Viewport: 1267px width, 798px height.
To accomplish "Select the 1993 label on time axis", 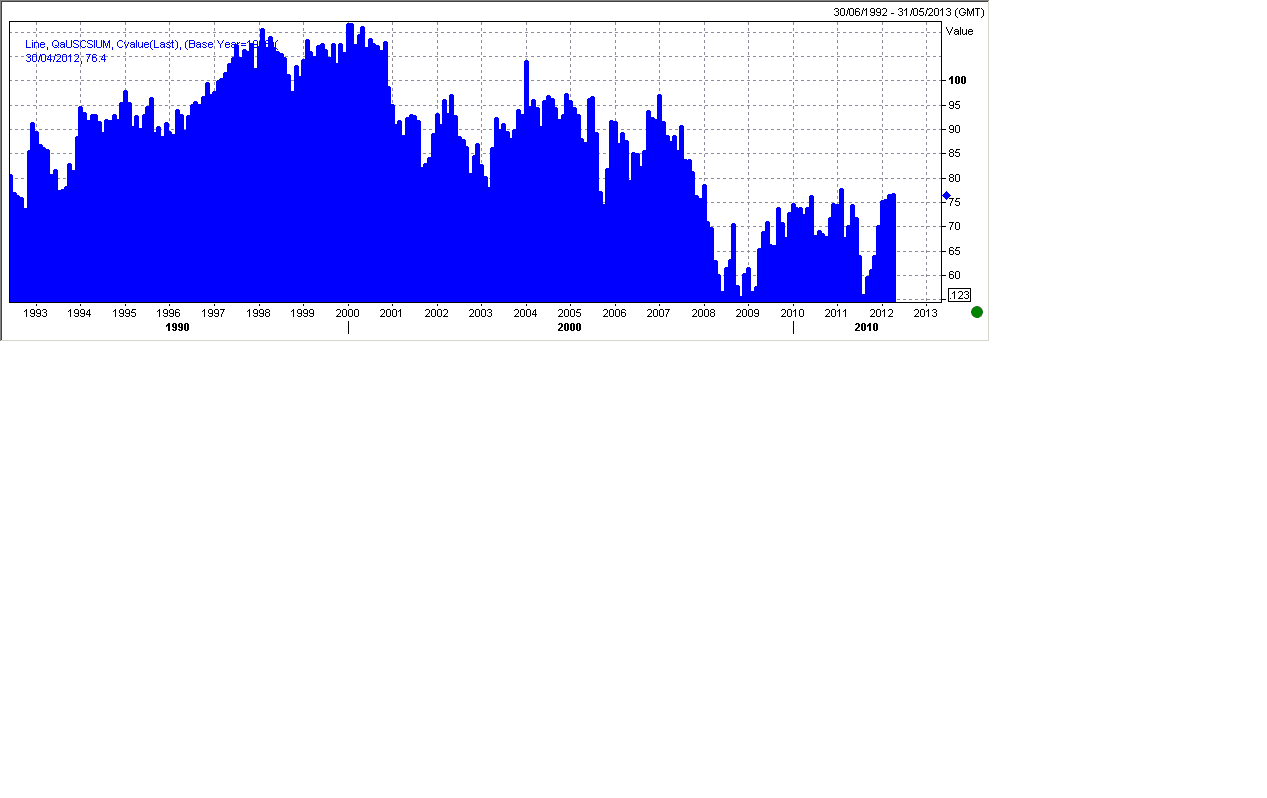I will click(35, 313).
